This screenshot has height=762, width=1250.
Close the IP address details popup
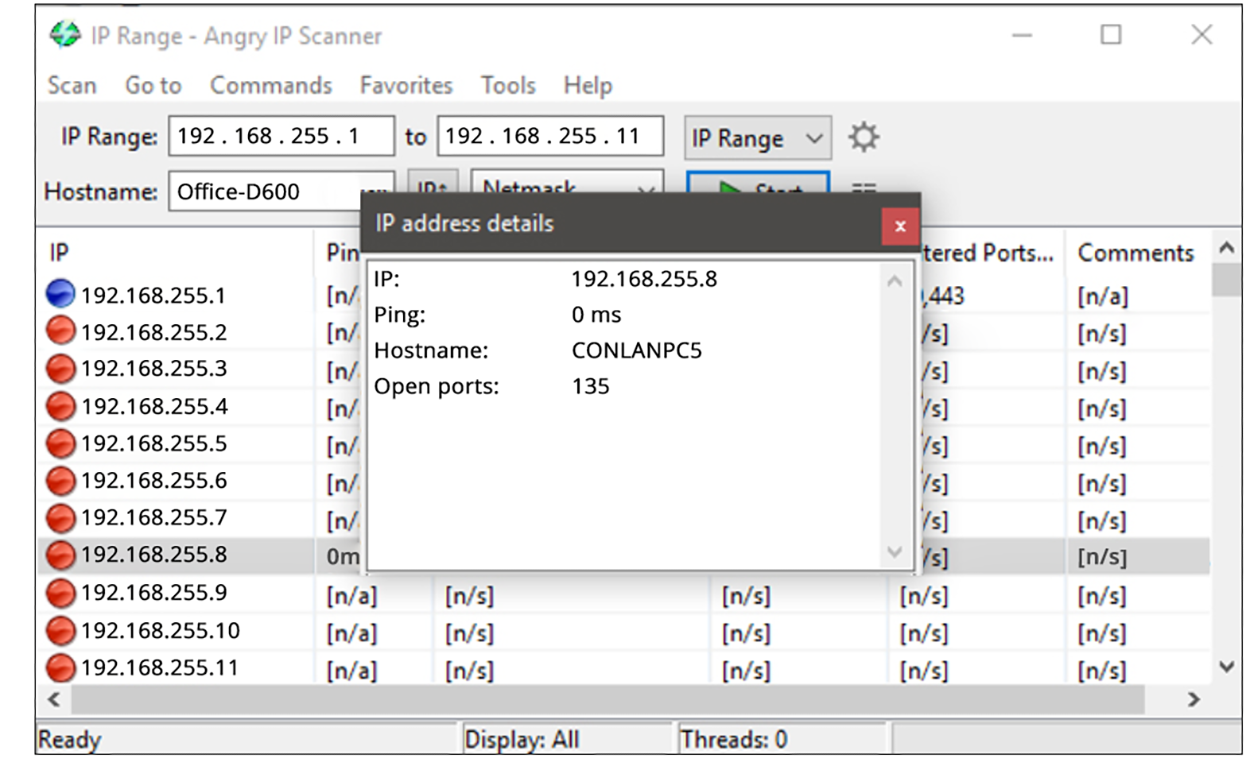pos(900,226)
